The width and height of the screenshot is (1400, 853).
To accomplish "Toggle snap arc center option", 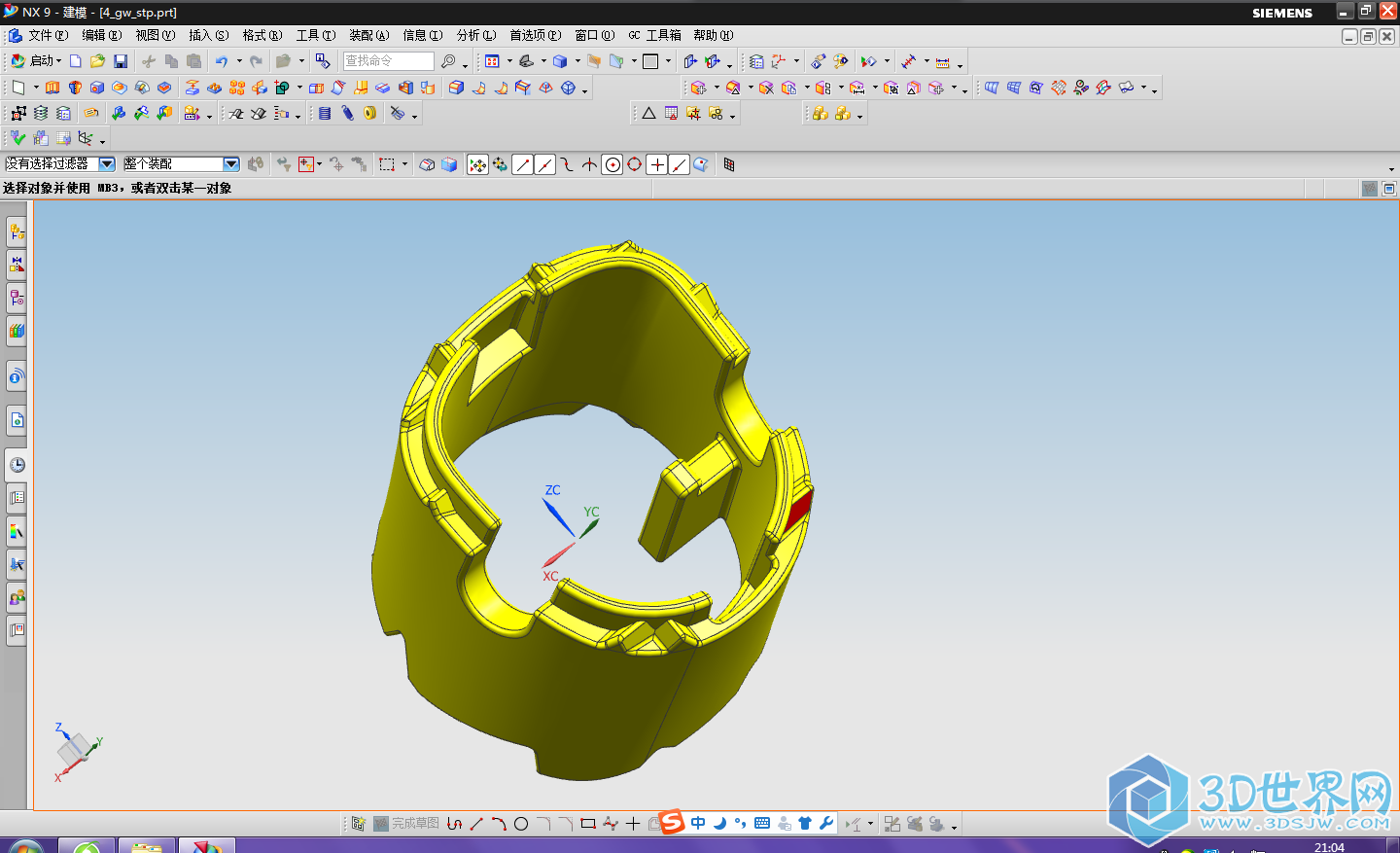I will coord(612,164).
